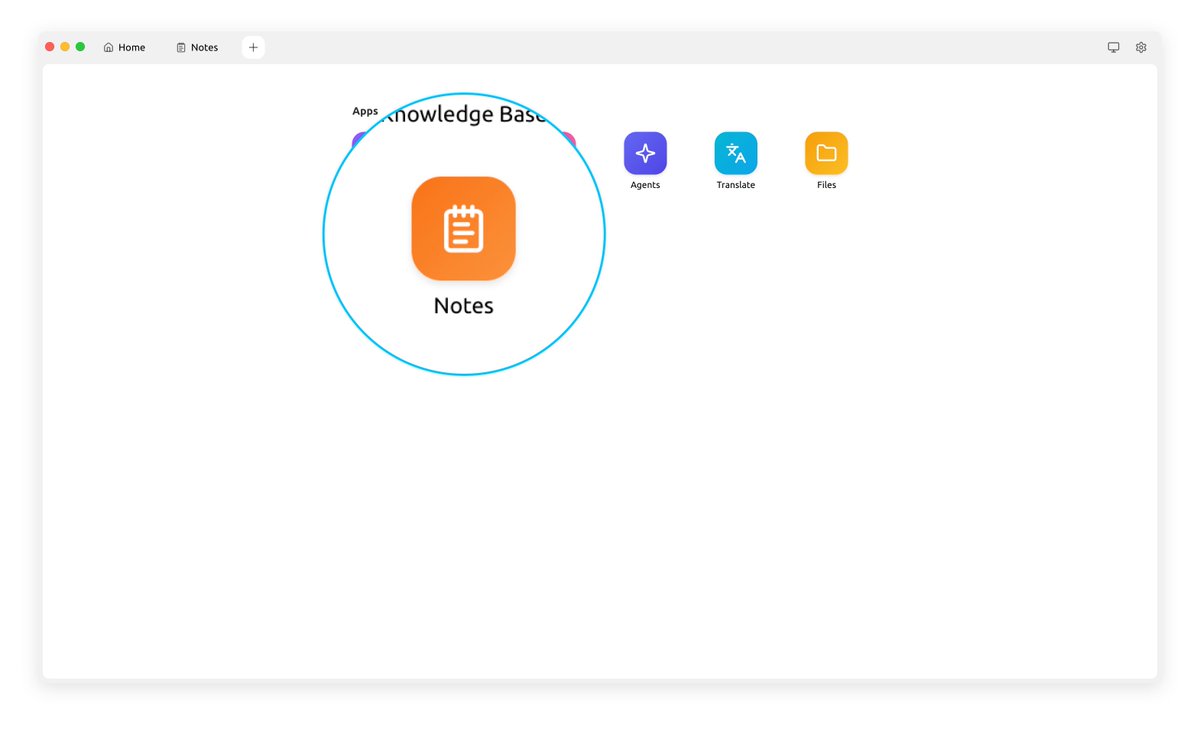Switch to the Home tab

124,47
